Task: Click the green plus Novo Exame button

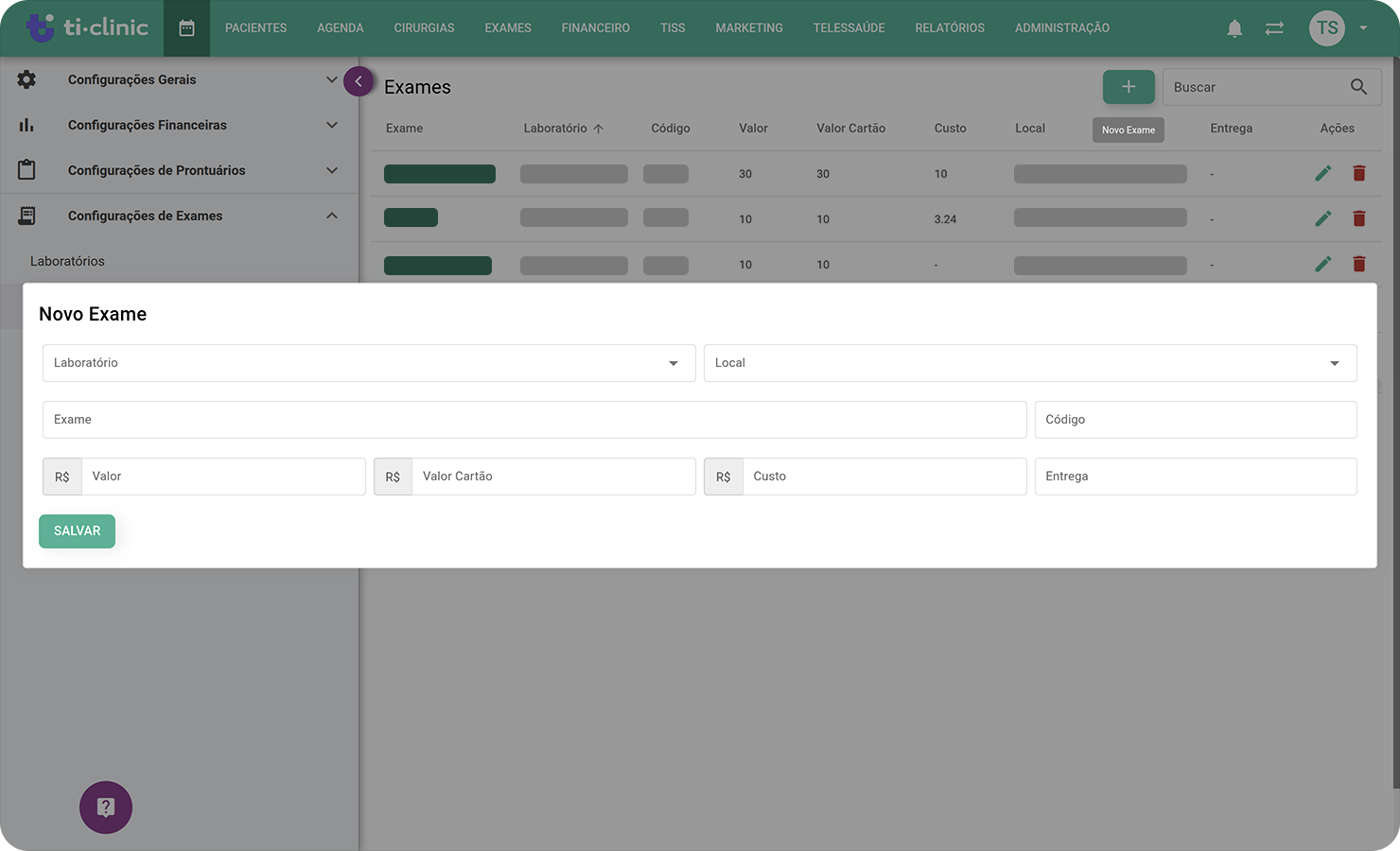Action: (x=1129, y=87)
